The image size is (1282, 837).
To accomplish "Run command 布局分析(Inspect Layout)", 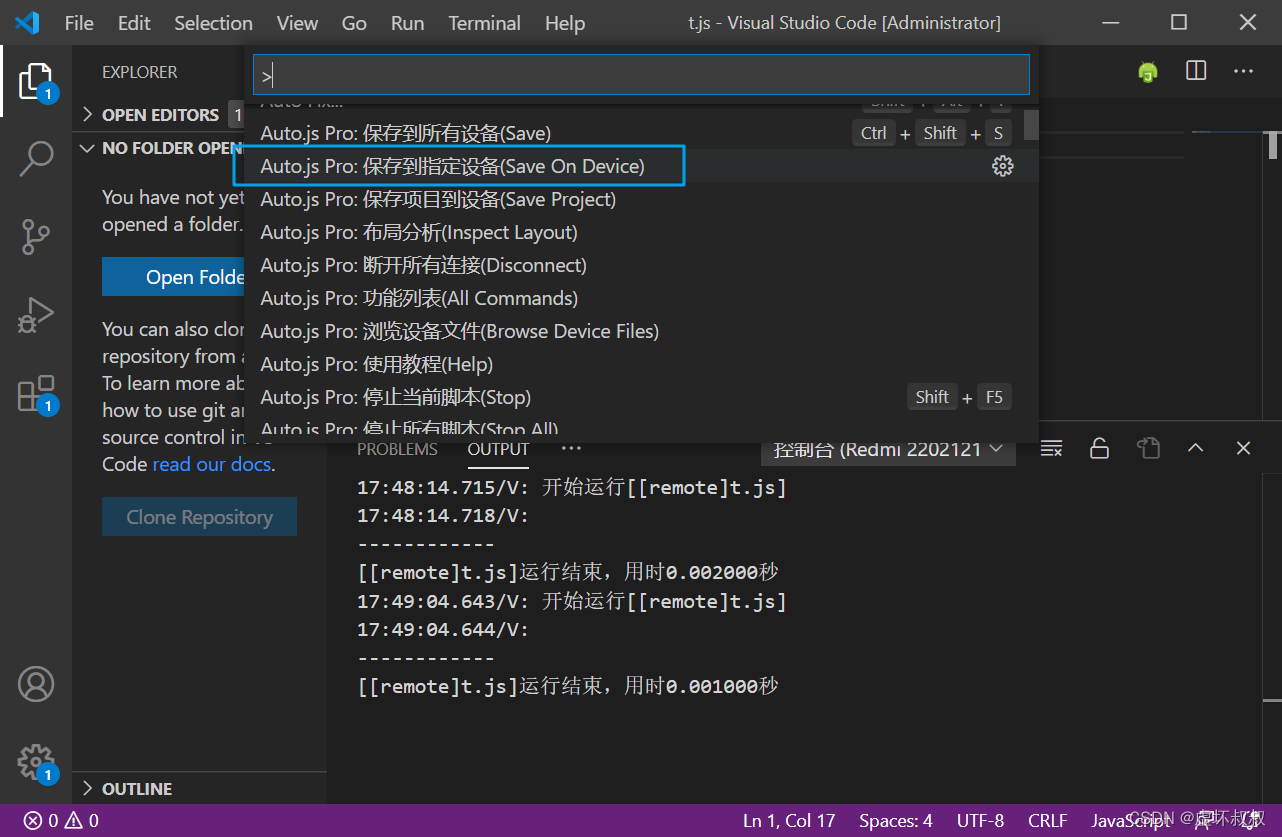I will pyautogui.click(x=641, y=232).
